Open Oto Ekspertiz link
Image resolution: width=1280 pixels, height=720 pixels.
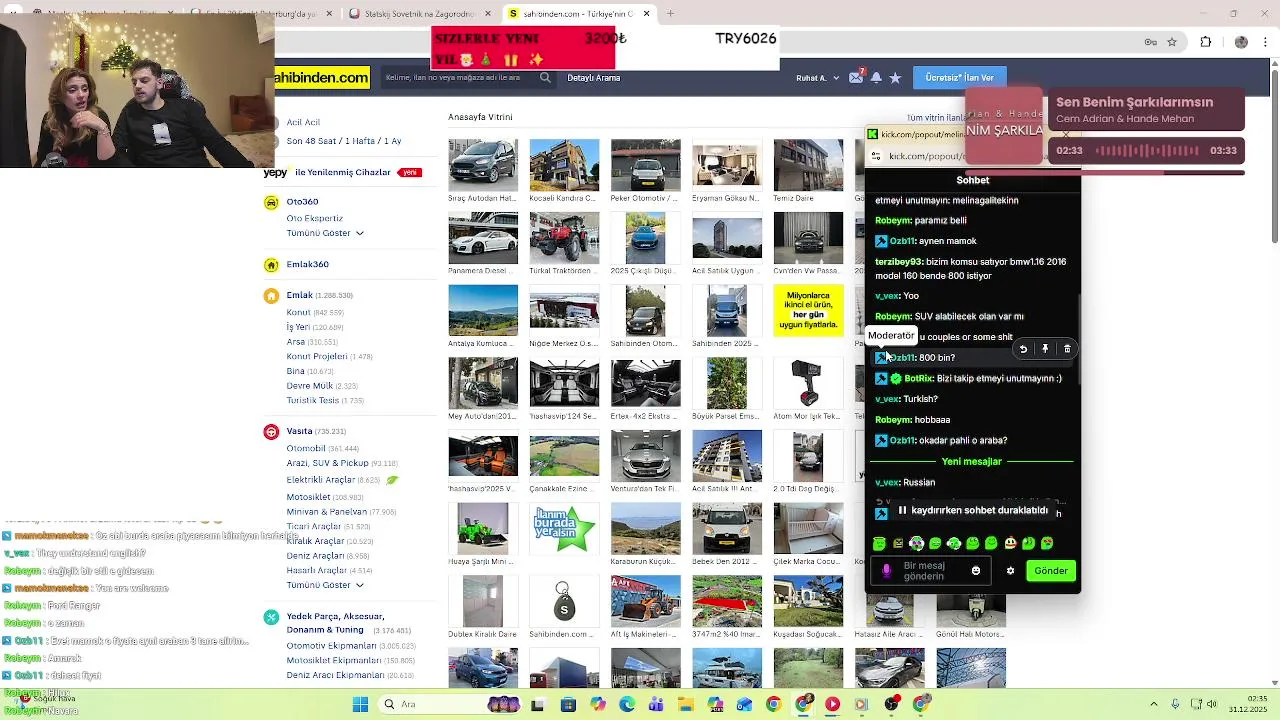pyautogui.click(x=314, y=218)
